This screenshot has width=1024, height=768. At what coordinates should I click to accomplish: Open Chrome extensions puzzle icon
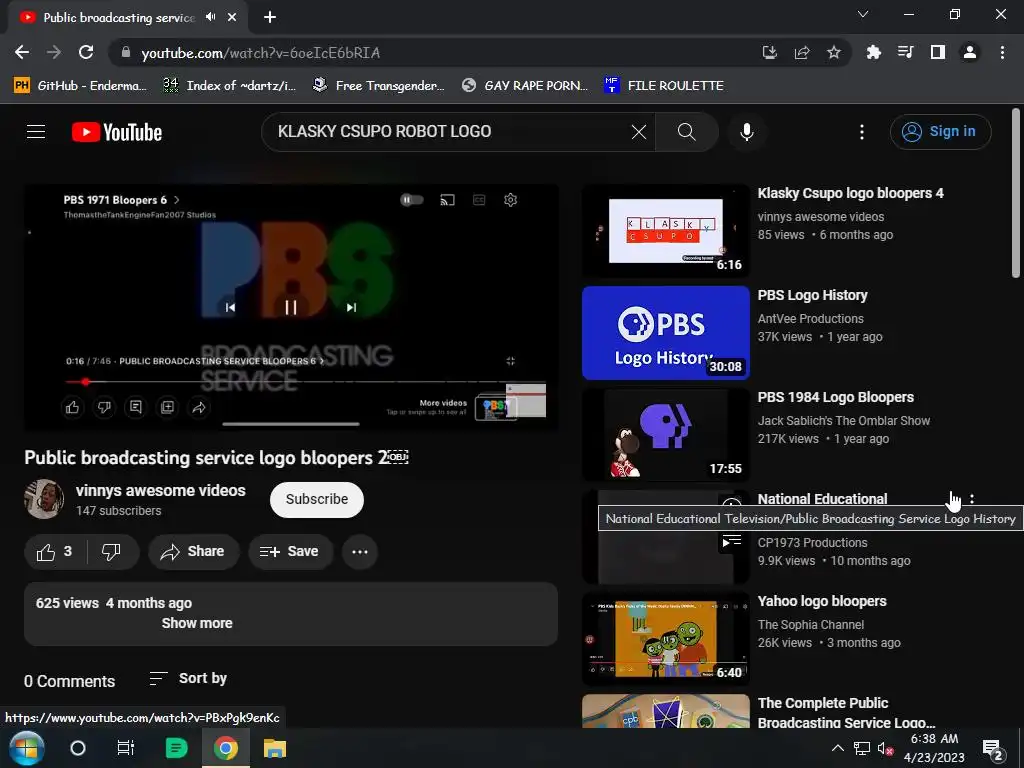(x=873, y=52)
